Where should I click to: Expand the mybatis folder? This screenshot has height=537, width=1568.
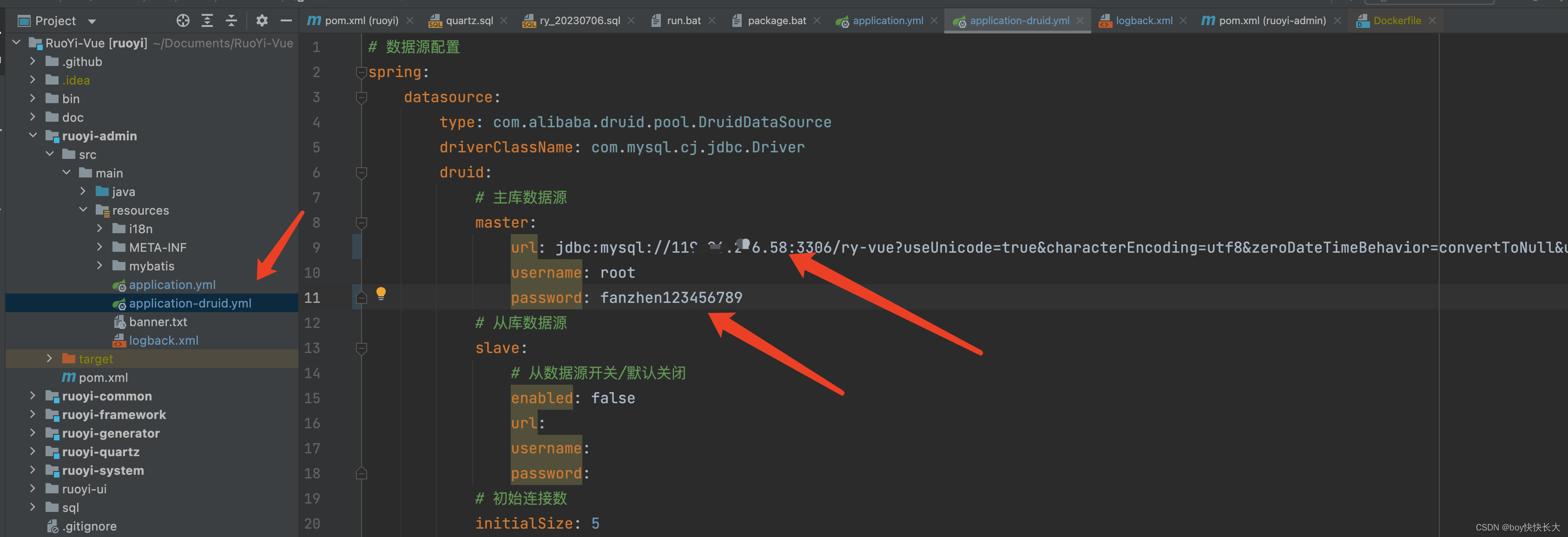coord(100,266)
